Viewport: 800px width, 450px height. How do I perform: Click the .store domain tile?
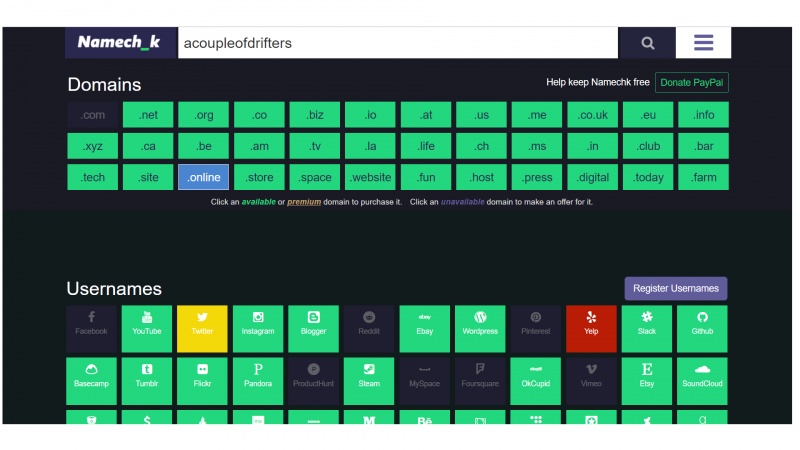(259, 177)
